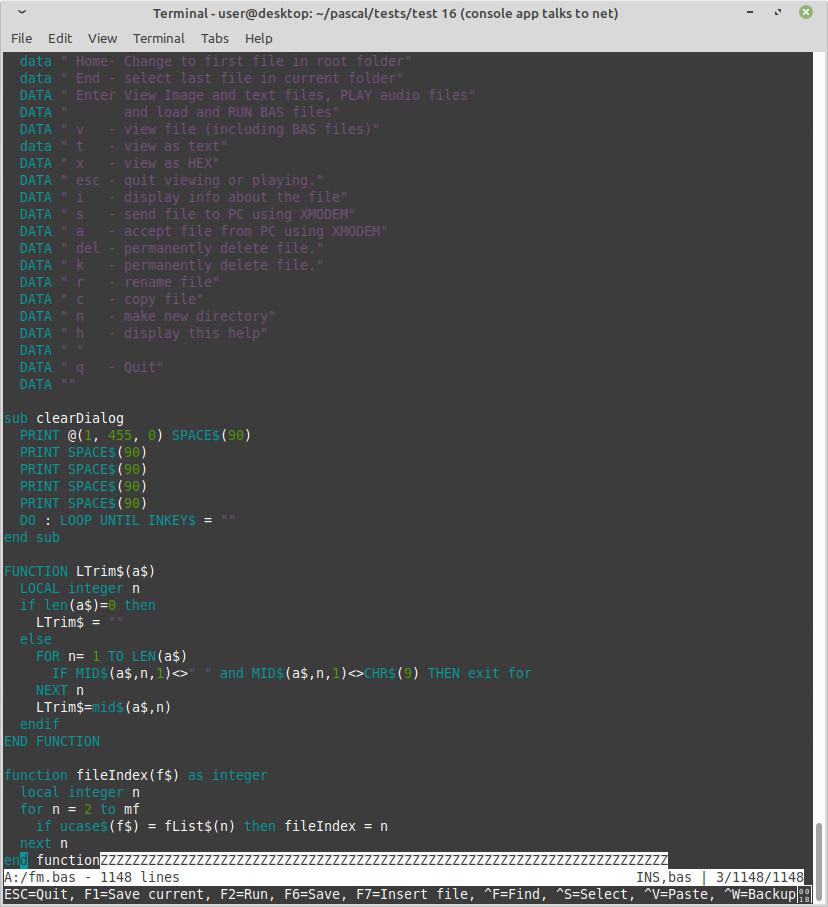This screenshot has width=828, height=907.
Task: Open the Edit menu
Action: coord(60,38)
